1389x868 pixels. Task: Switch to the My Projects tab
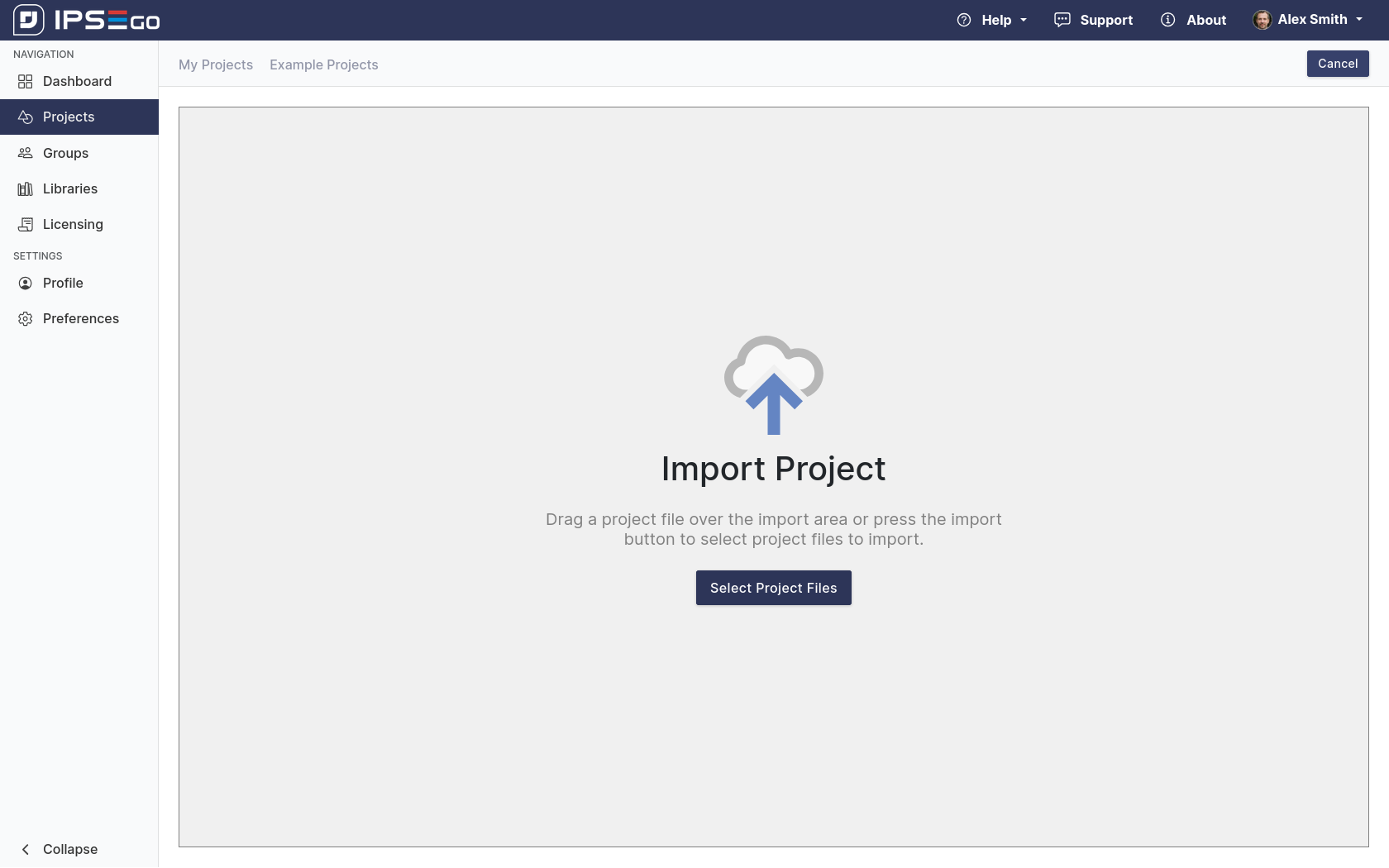click(216, 64)
